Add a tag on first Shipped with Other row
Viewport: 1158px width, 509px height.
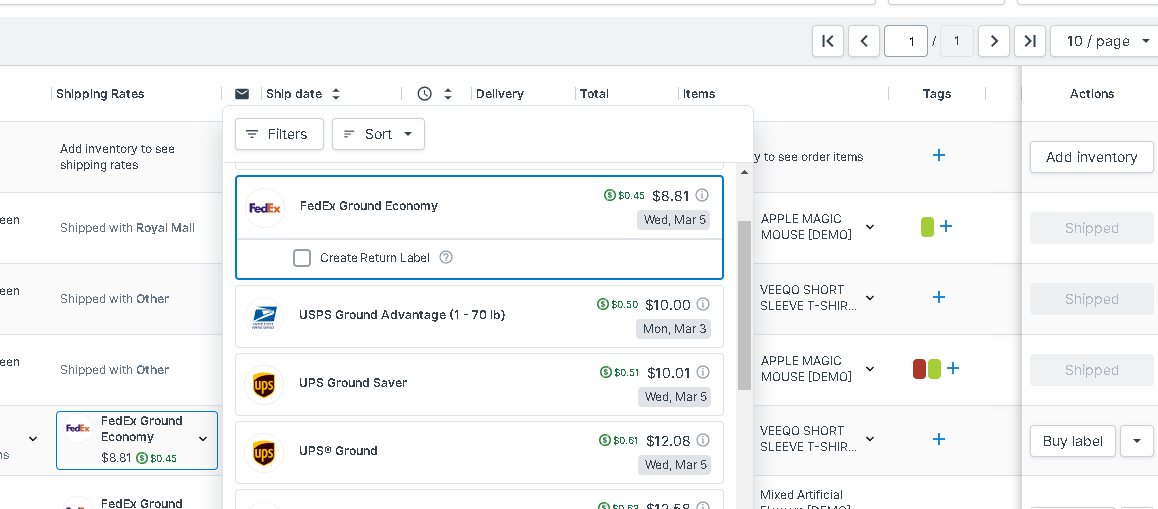[939, 297]
